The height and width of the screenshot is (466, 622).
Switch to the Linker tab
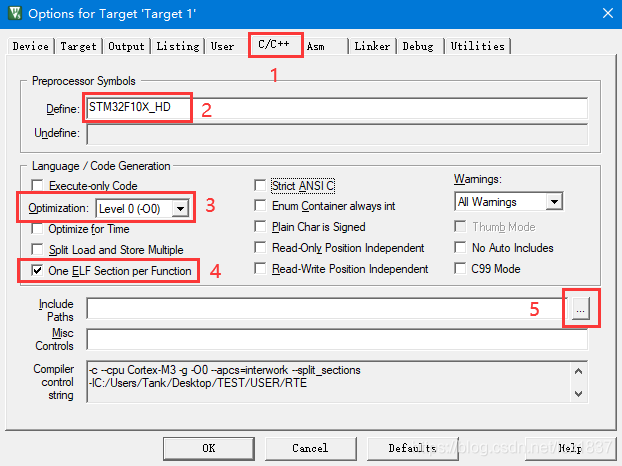[372, 46]
